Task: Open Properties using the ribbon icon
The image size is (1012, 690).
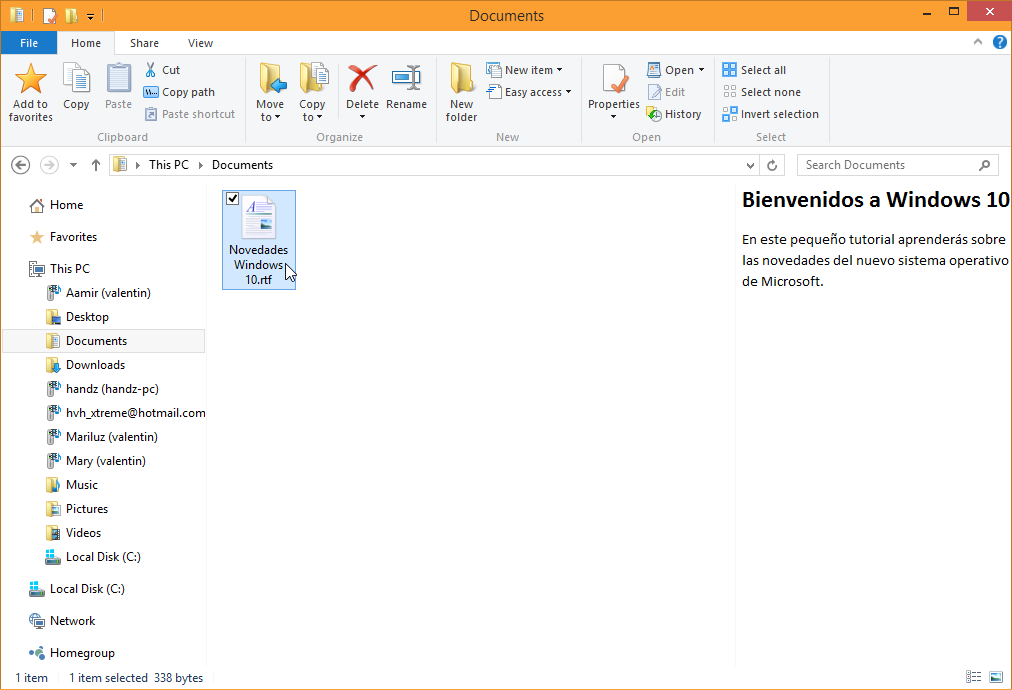Action: point(613,79)
